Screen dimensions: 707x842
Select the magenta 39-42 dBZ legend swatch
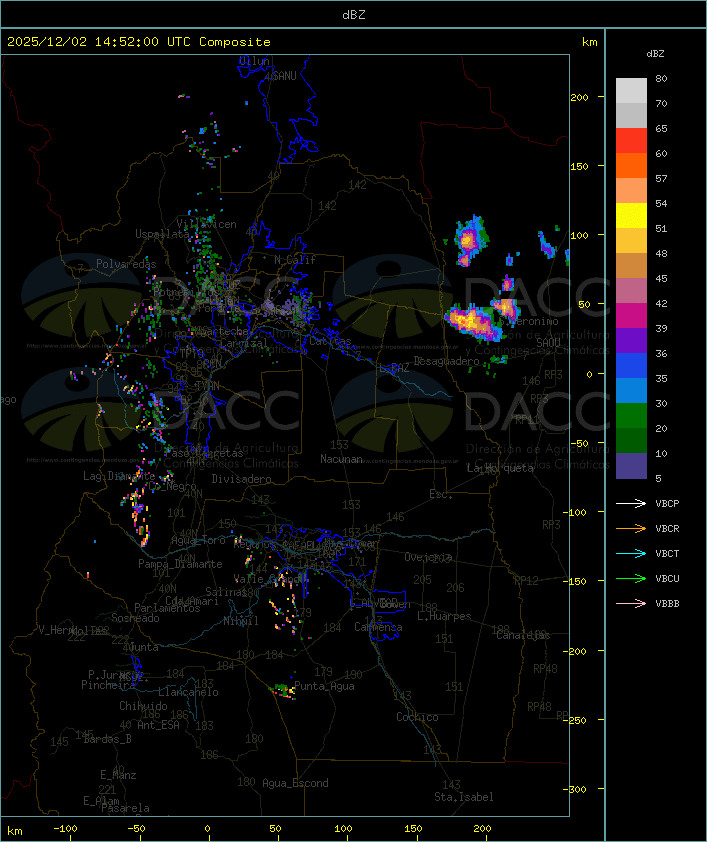click(x=631, y=316)
